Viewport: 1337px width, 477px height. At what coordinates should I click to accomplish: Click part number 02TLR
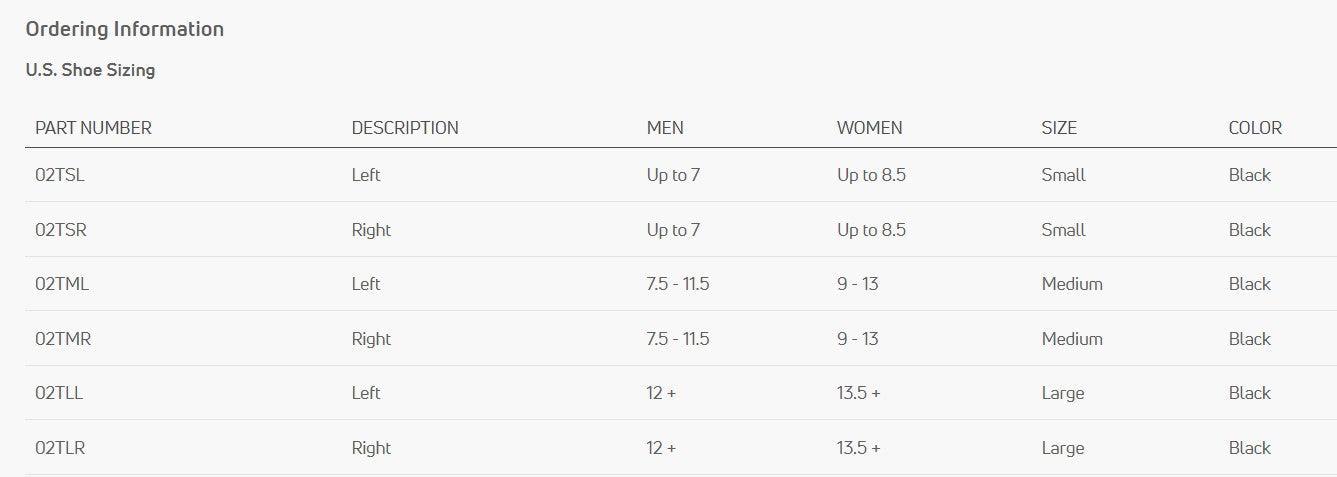click(x=60, y=448)
